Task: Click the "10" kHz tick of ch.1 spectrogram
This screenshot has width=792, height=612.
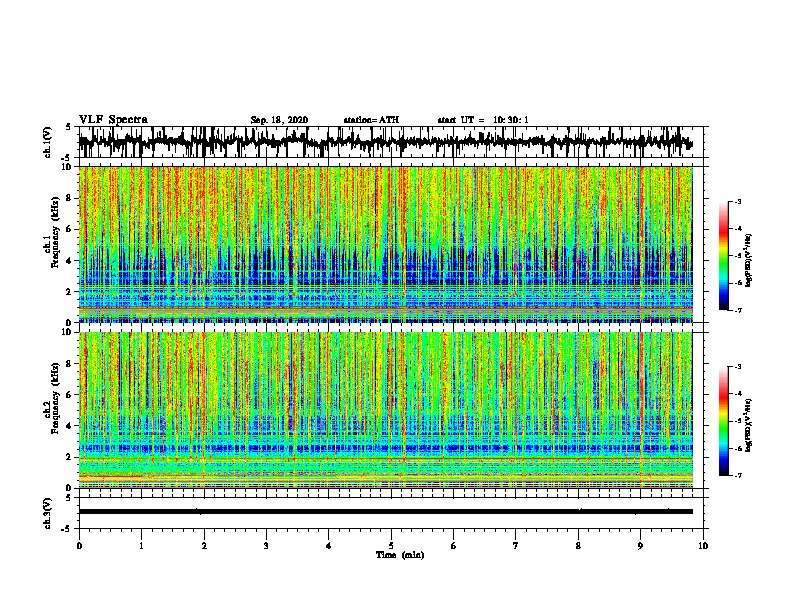Action: point(68,167)
